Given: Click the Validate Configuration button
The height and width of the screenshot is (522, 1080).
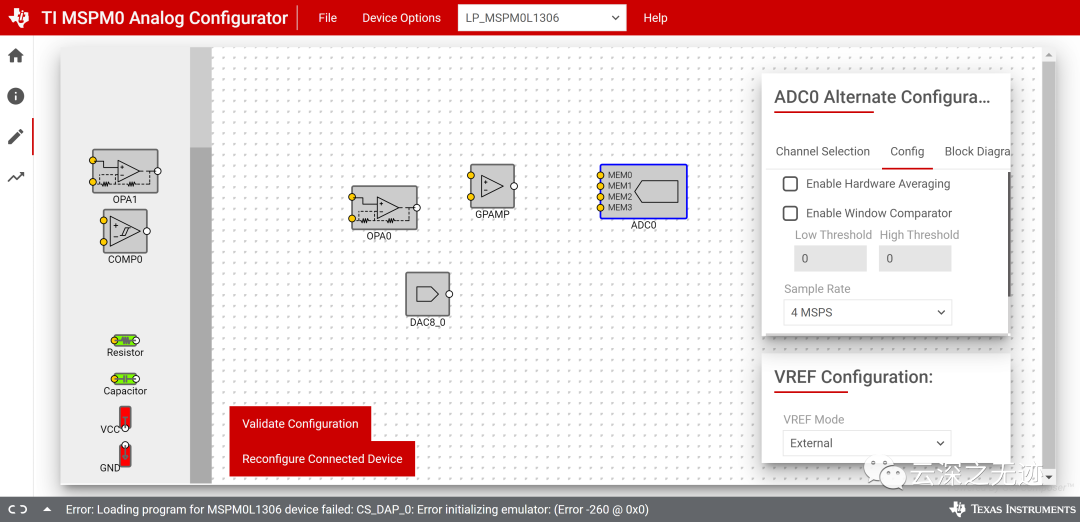Looking at the screenshot, I should tap(300, 424).
